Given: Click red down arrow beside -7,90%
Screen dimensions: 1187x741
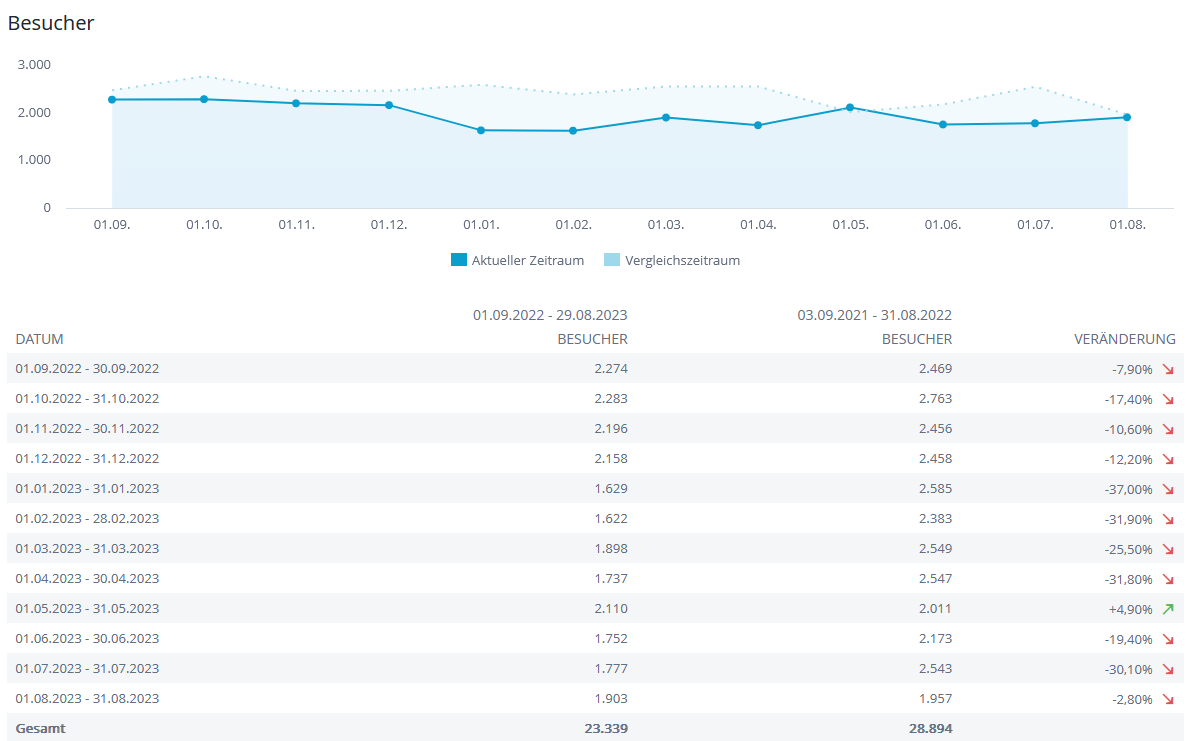Looking at the screenshot, I should point(1167,369).
